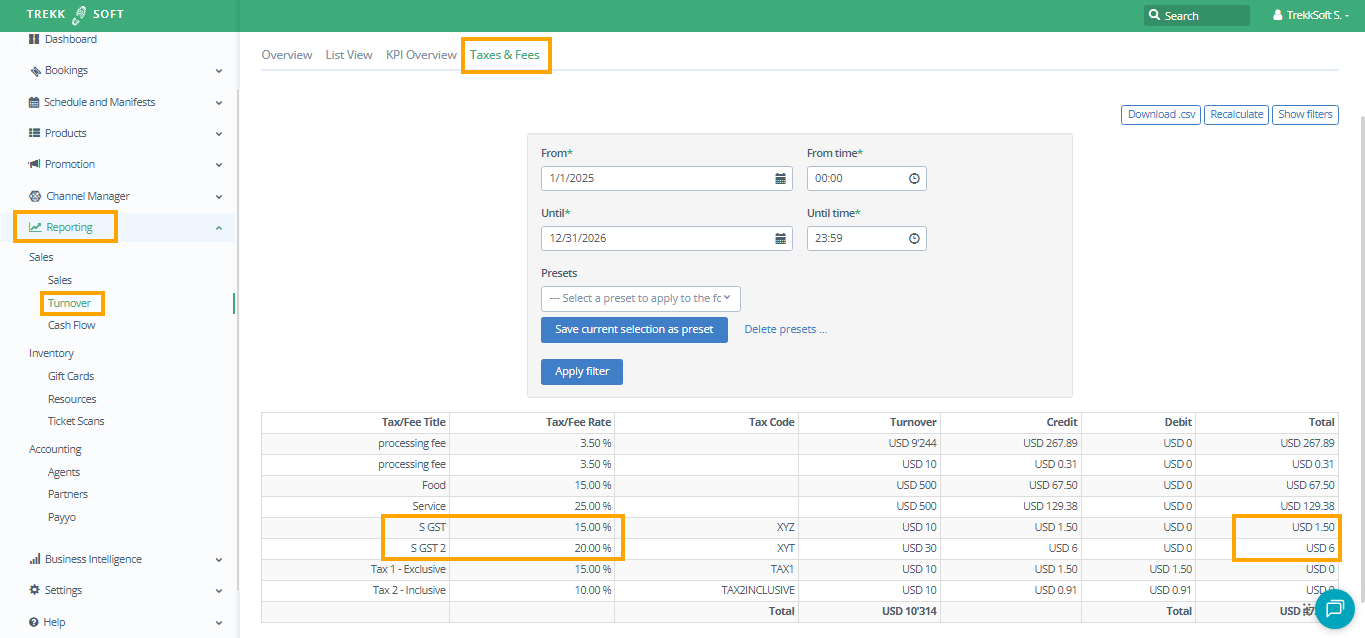Click the Download .csv button

coord(1161,115)
